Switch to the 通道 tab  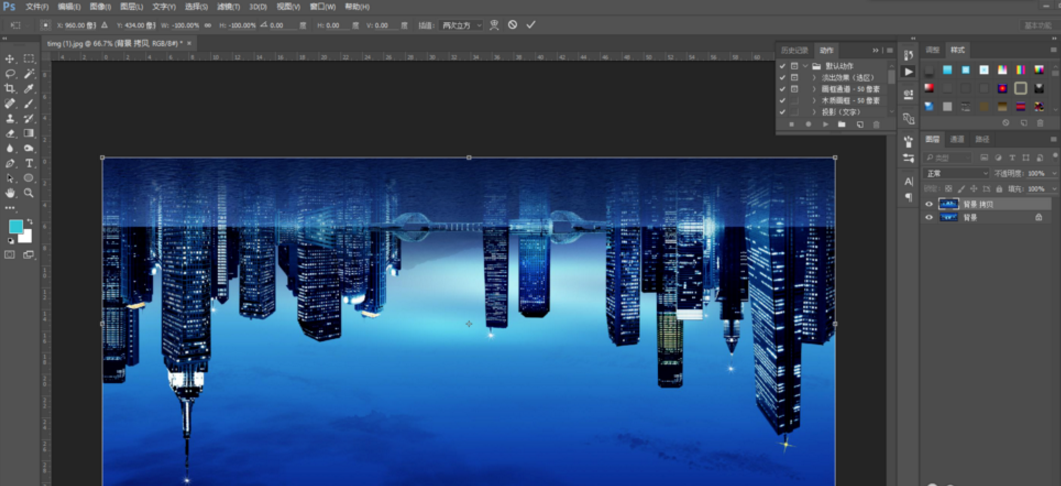pos(957,139)
